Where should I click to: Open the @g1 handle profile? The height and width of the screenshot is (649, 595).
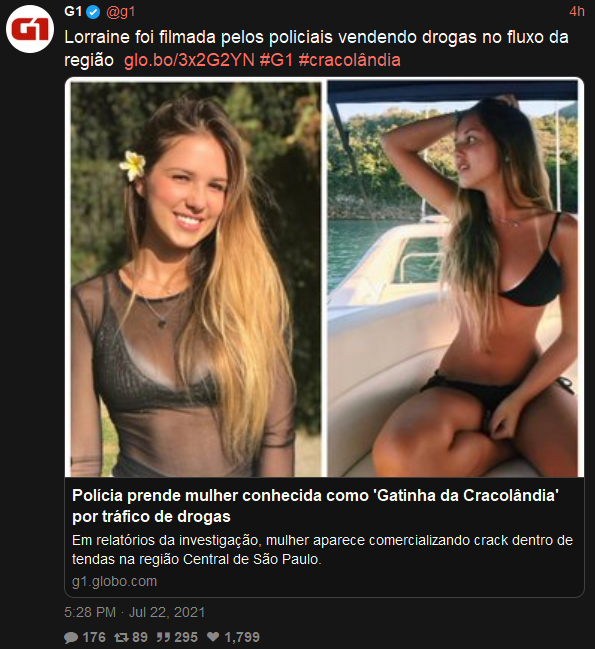120,12
